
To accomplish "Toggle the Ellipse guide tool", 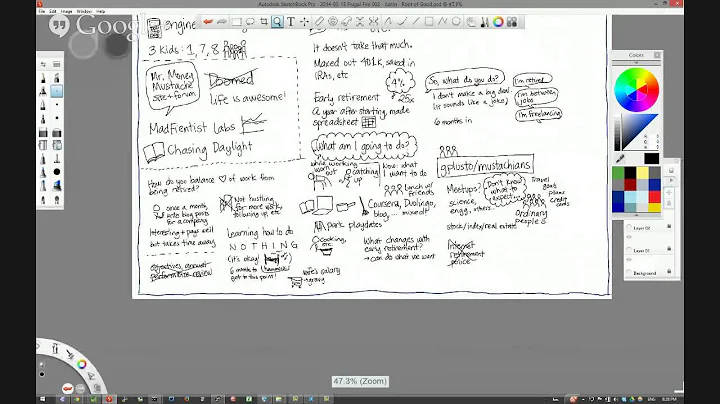I will point(333,22).
